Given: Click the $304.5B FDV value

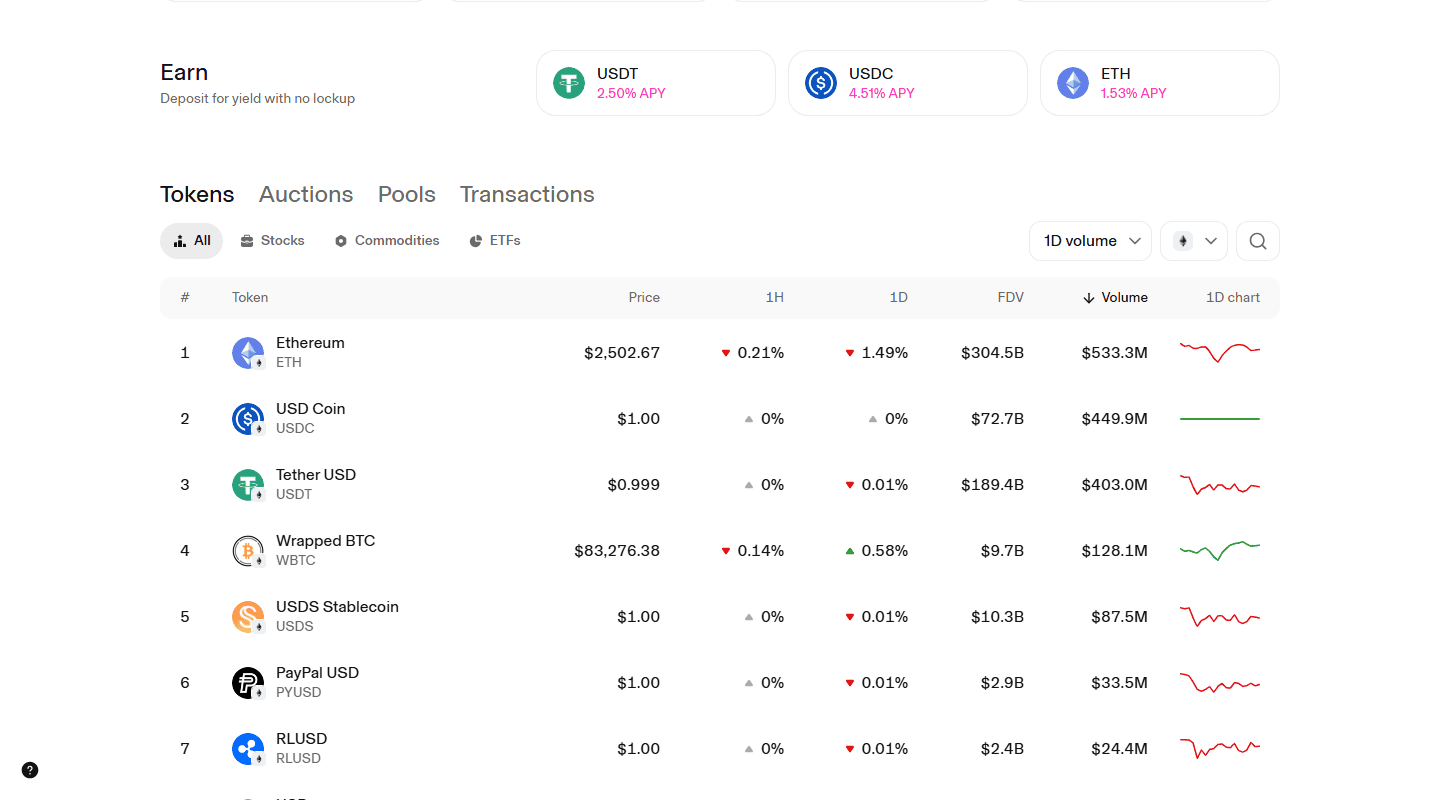Looking at the screenshot, I should (x=992, y=353).
